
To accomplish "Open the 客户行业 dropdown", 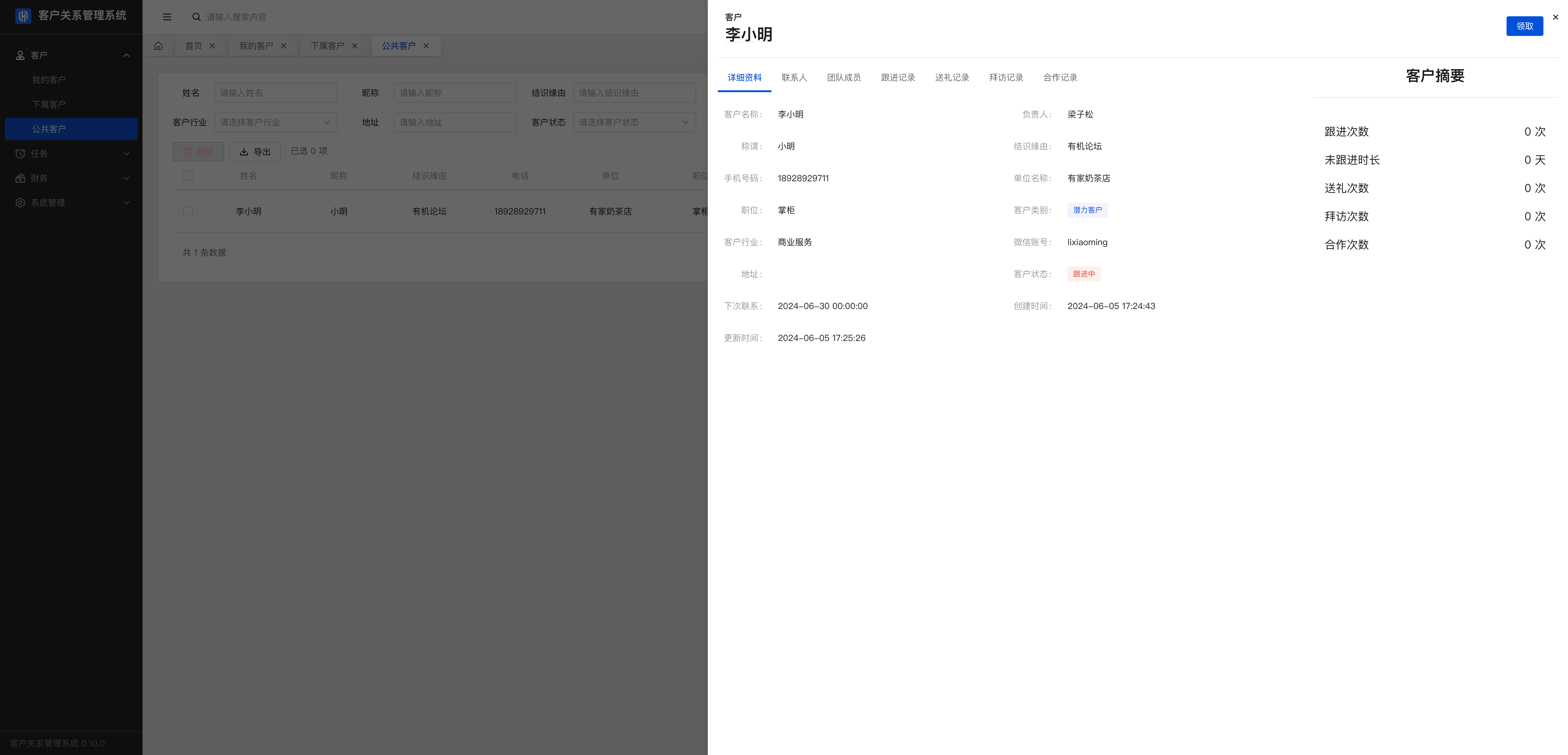I will pyautogui.click(x=276, y=122).
